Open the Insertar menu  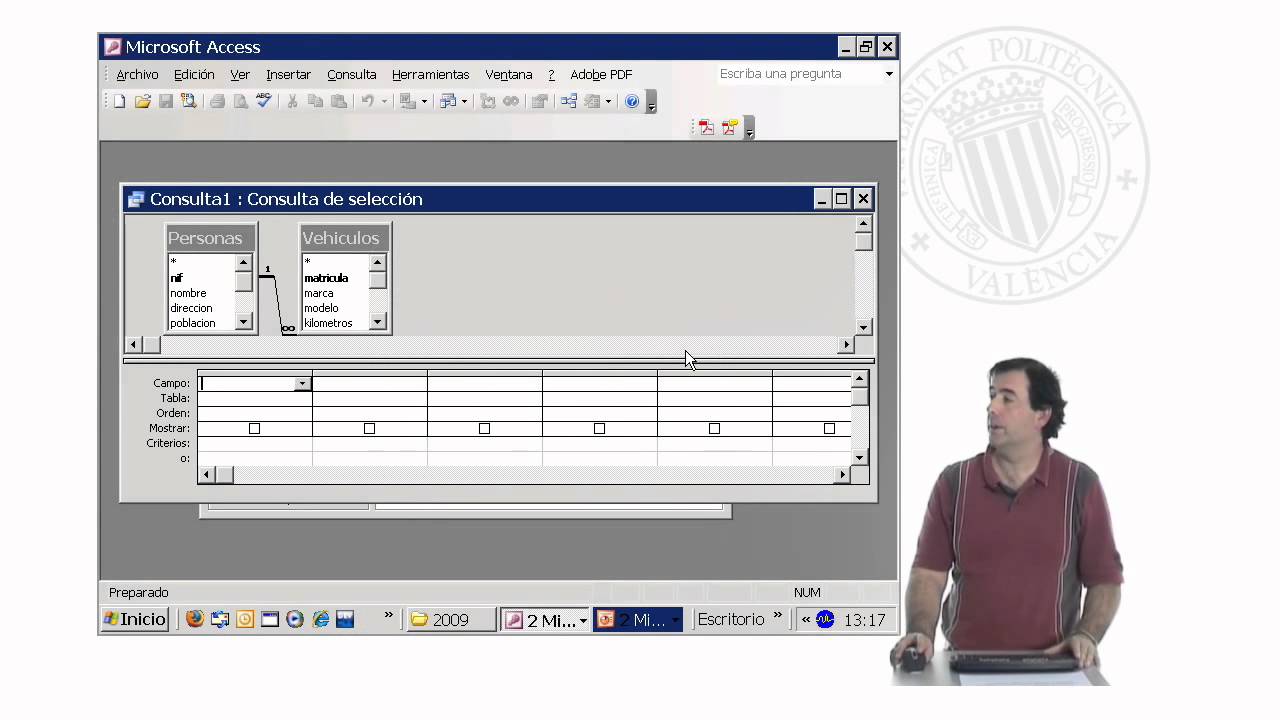[288, 74]
